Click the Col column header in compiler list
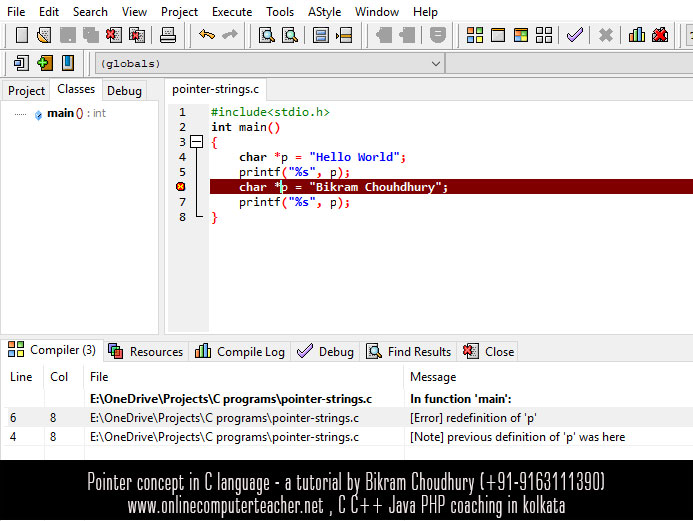The width and height of the screenshot is (693, 521). coord(59,377)
